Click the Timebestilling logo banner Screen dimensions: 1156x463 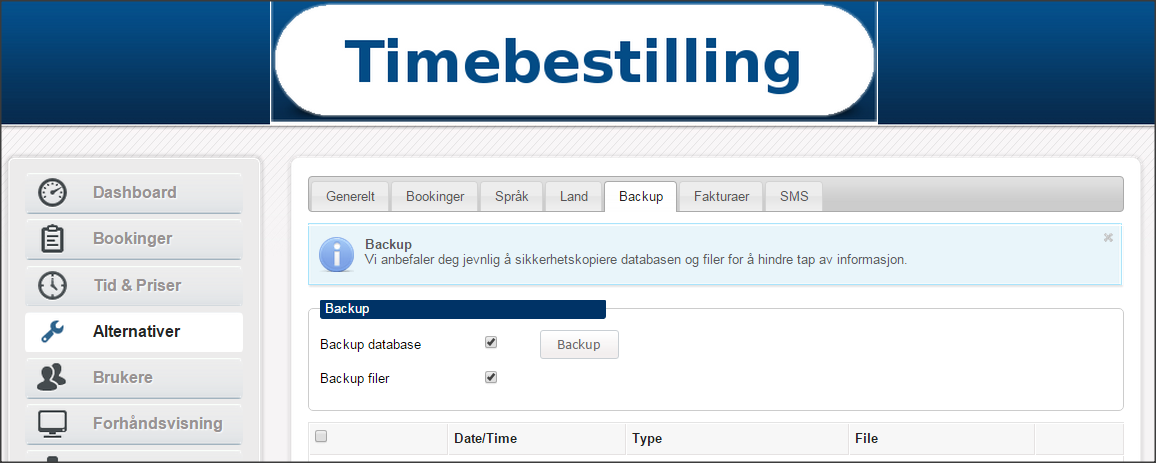point(573,62)
